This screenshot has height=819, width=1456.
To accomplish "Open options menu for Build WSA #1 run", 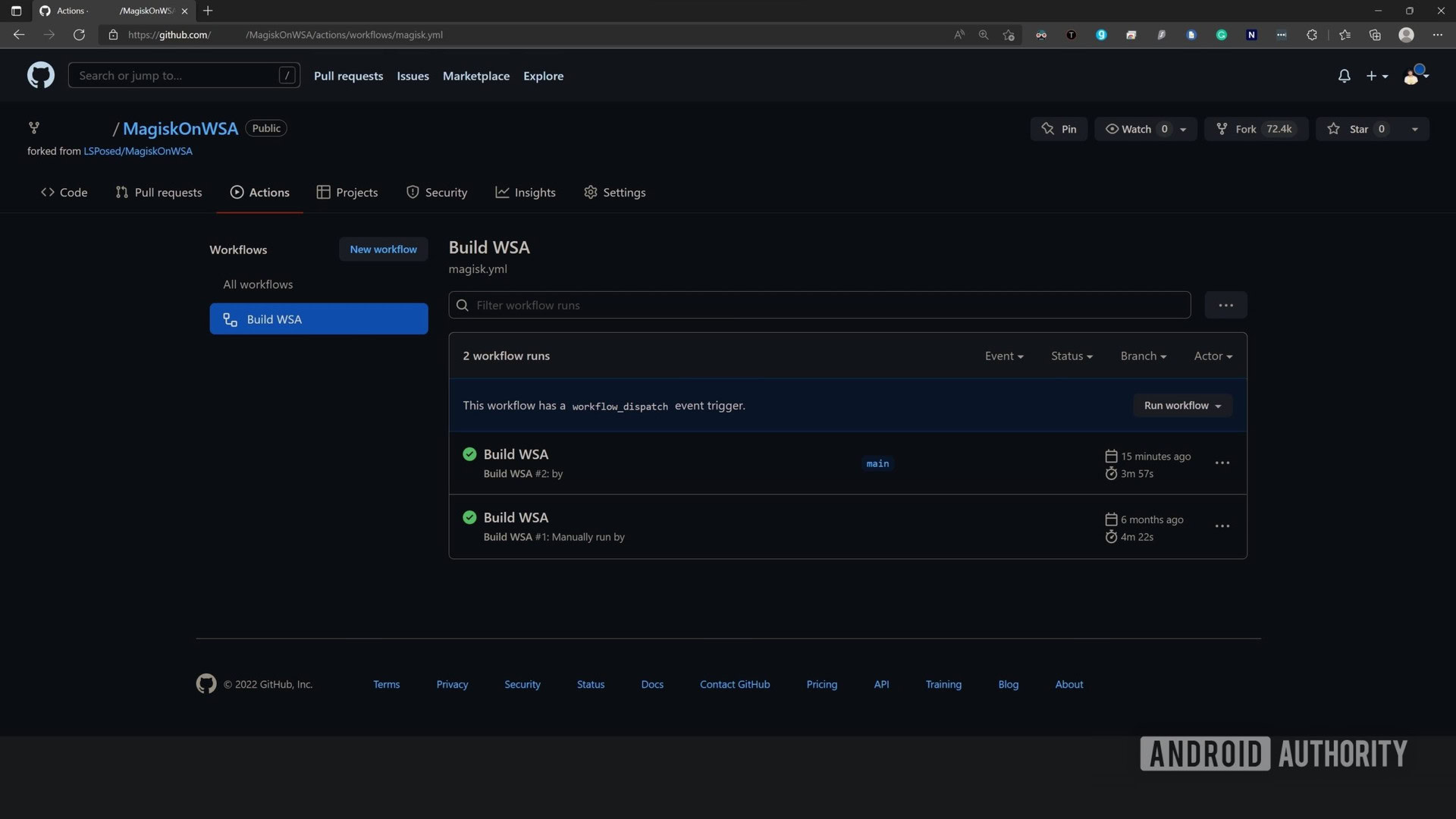I will pos(1222,526).
